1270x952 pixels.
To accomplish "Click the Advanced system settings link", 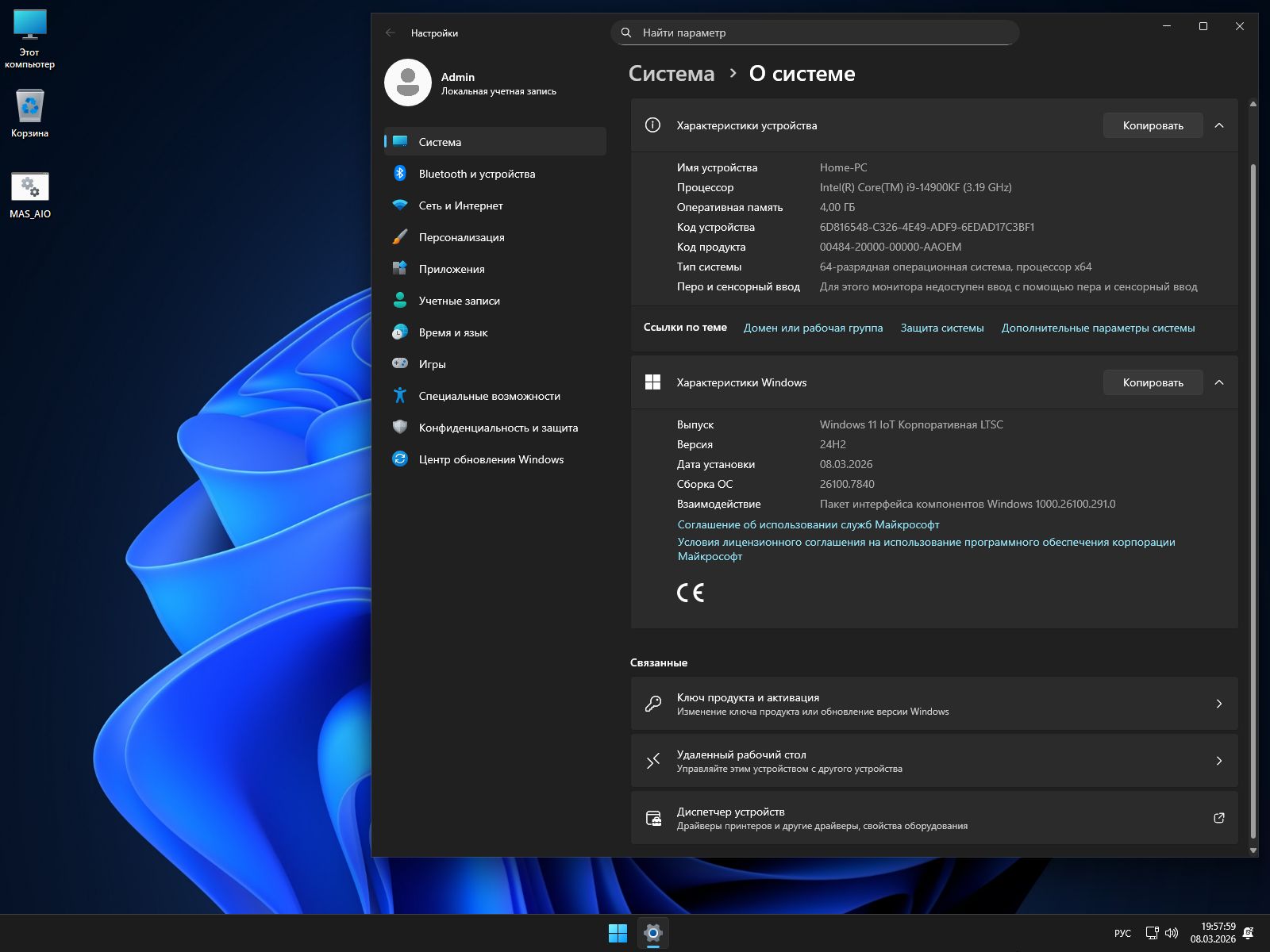I will pyautogui.click(x=1097, y=328).
